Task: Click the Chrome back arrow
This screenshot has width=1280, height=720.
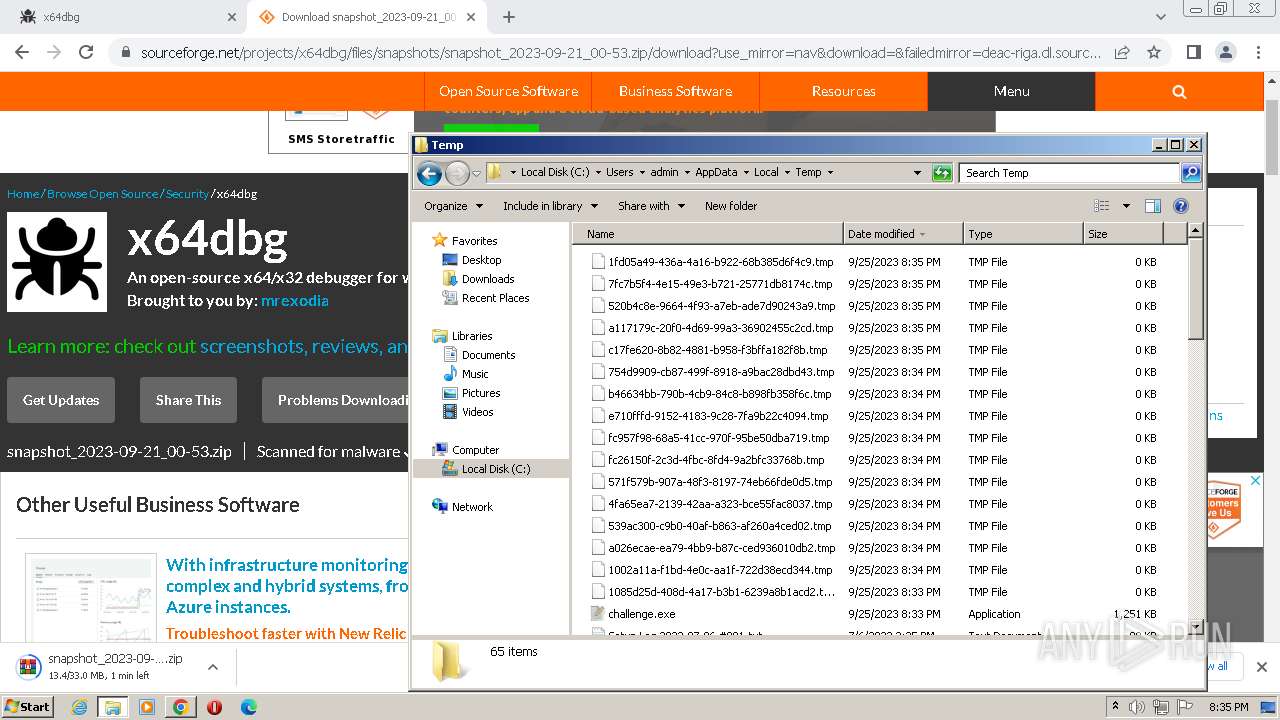Action: tap(23, 52)
